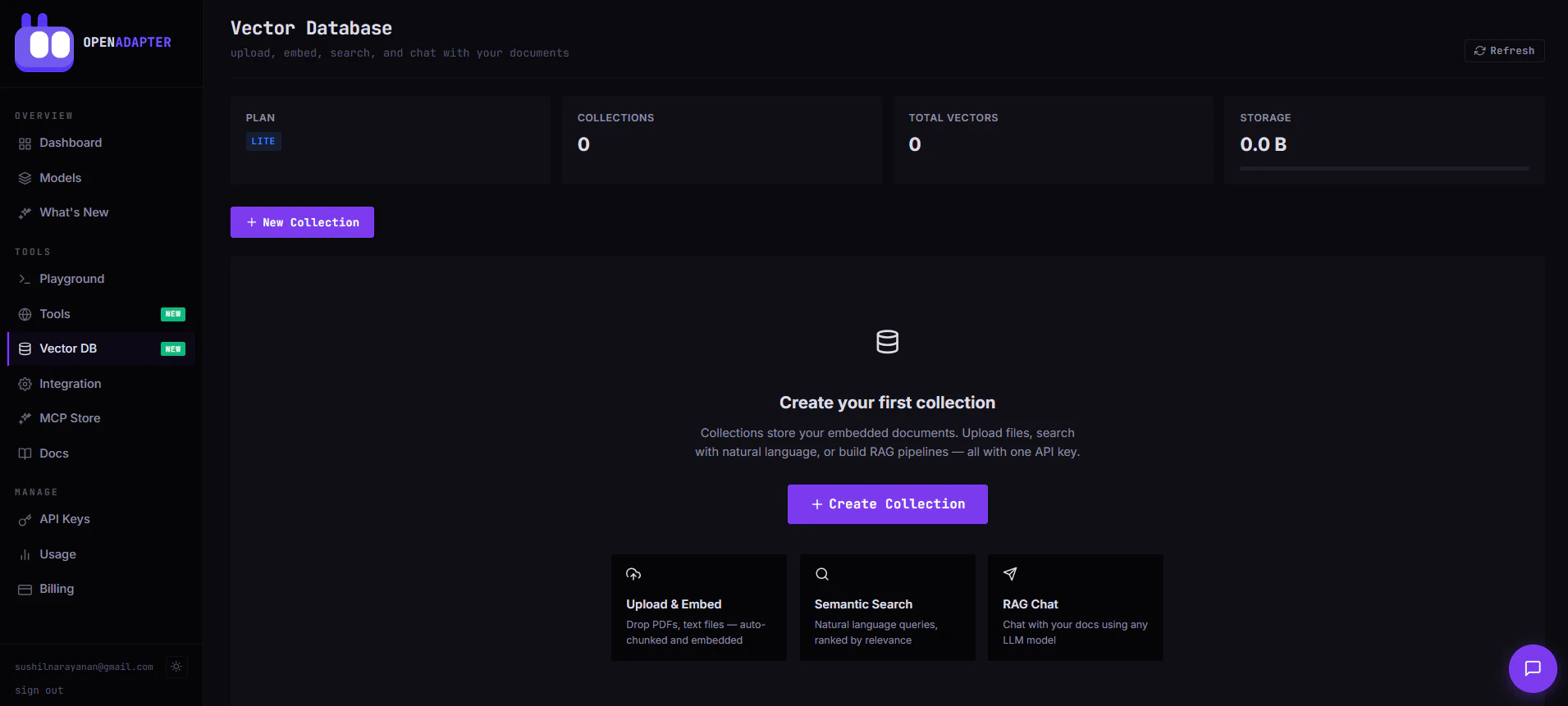Viewport: 1568px width, 706px height.
Task: Sign out of the account
Action: tap(39, 690)
